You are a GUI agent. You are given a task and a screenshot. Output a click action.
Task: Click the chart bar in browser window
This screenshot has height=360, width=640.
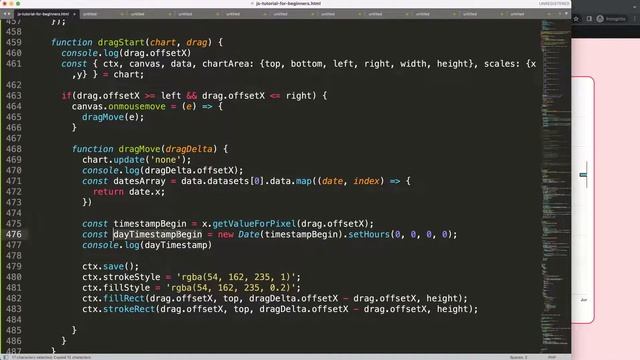[x=584, y=175]
